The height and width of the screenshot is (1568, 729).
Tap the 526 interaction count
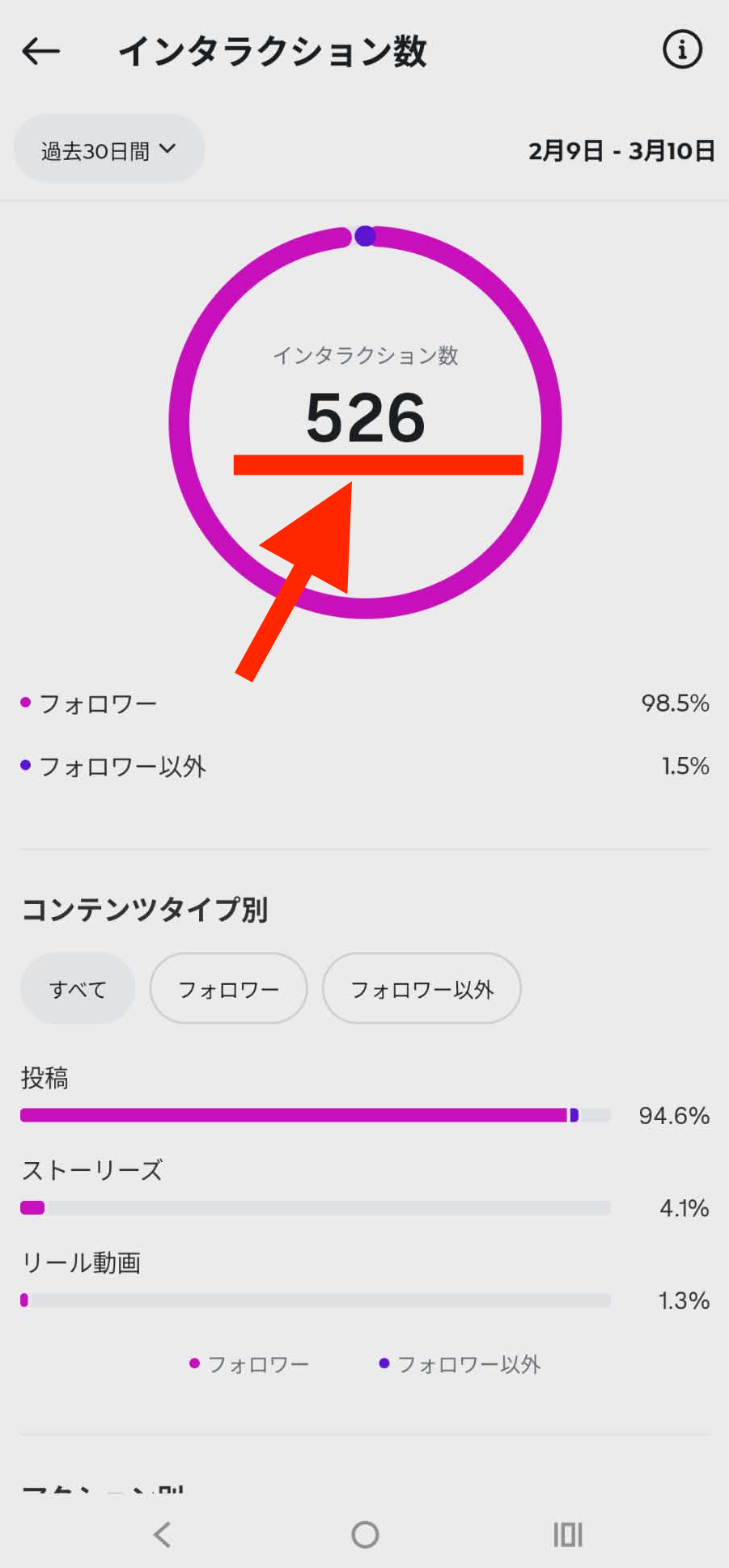point(366,418)
